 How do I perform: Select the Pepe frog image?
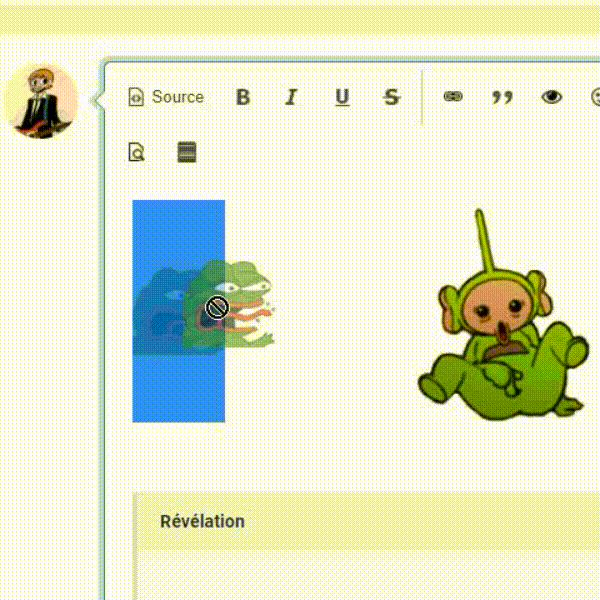coord(178,311)
